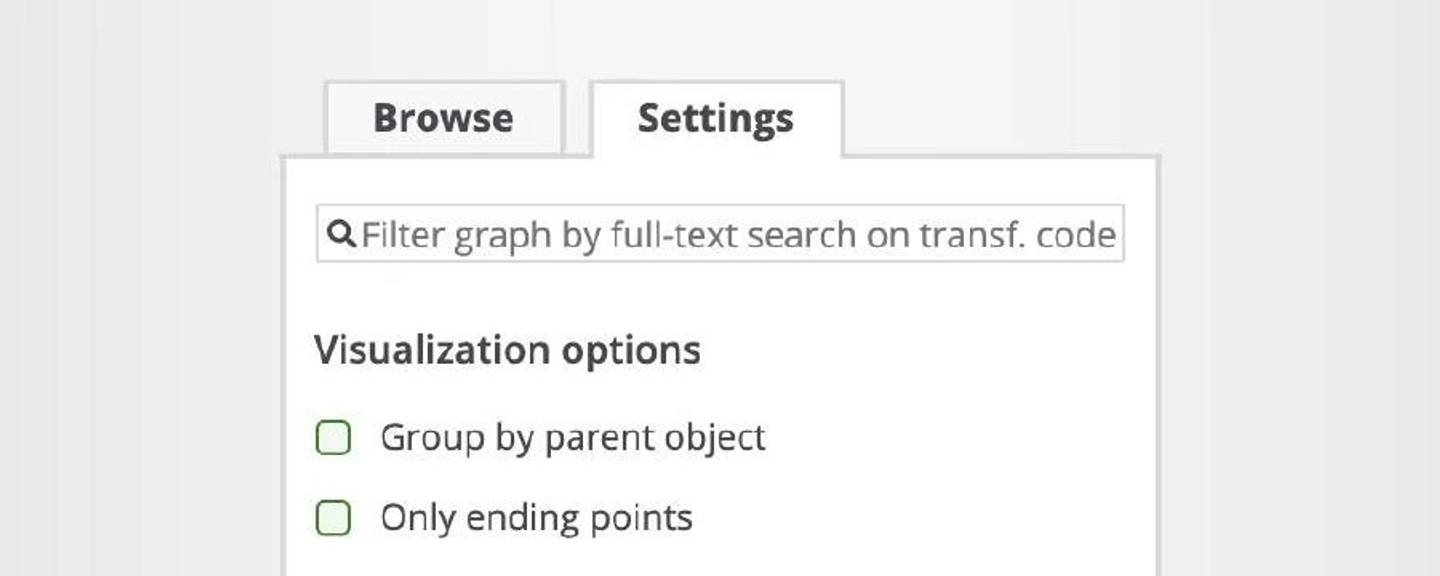Click the word Browse in the tab bar
The image size is (1440, 576).
[x=444, y=118]
